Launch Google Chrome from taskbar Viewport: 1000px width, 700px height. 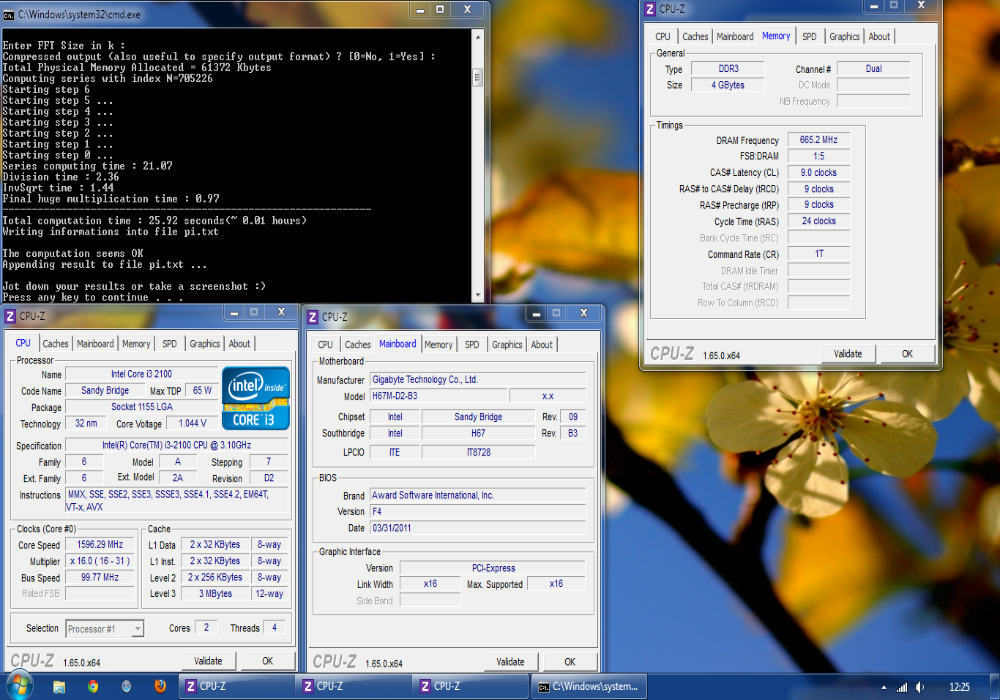93,687
